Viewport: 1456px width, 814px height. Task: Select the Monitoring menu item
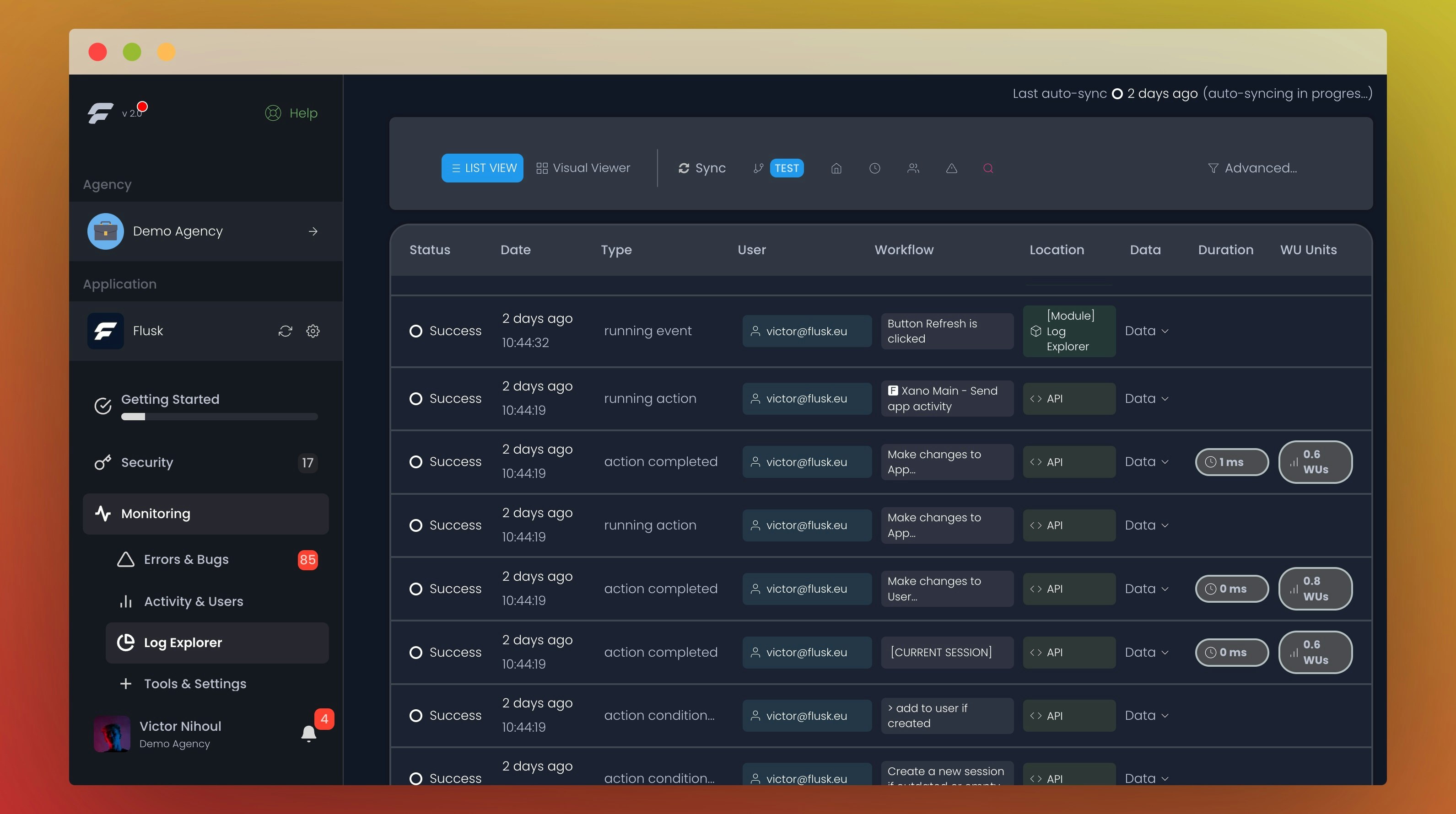pos(206,514)
